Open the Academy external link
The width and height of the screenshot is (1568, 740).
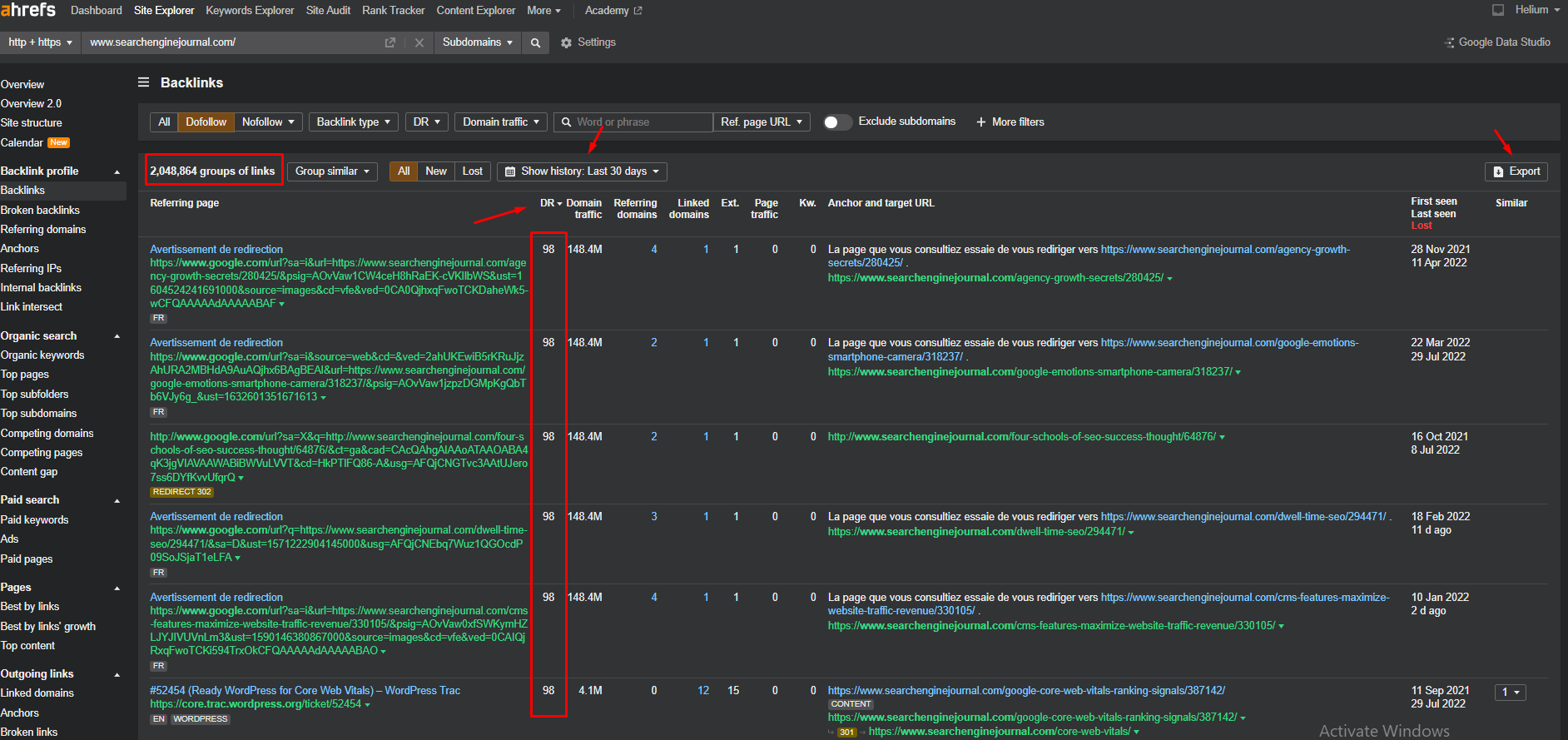[613, 11]
